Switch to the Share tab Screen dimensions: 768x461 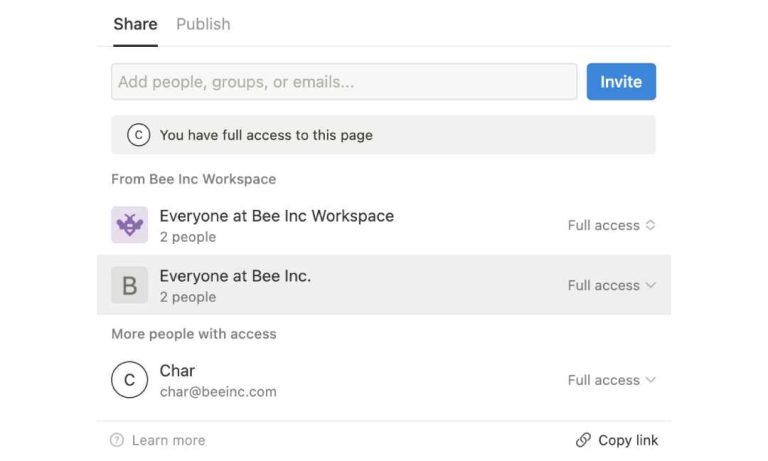coord(135,24)
